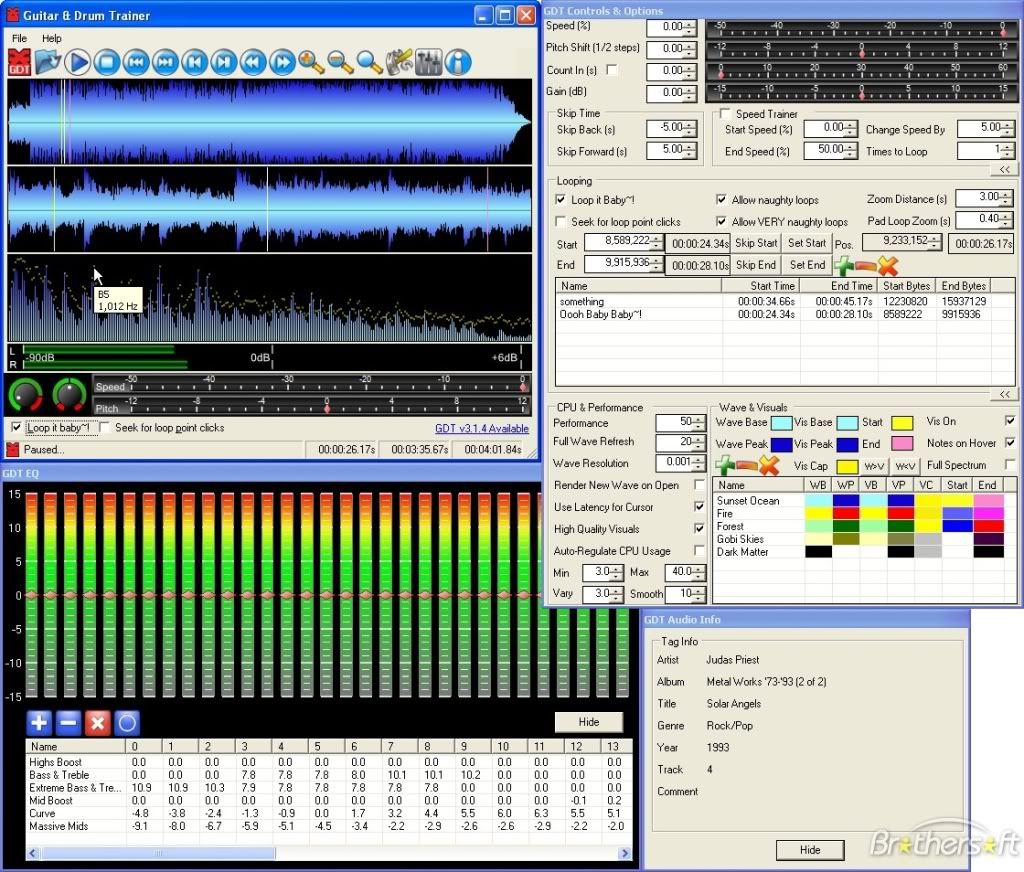Open the Help menu
Image resolution: width=1024 pixels, height=872 pixels.
pos(51,39)
